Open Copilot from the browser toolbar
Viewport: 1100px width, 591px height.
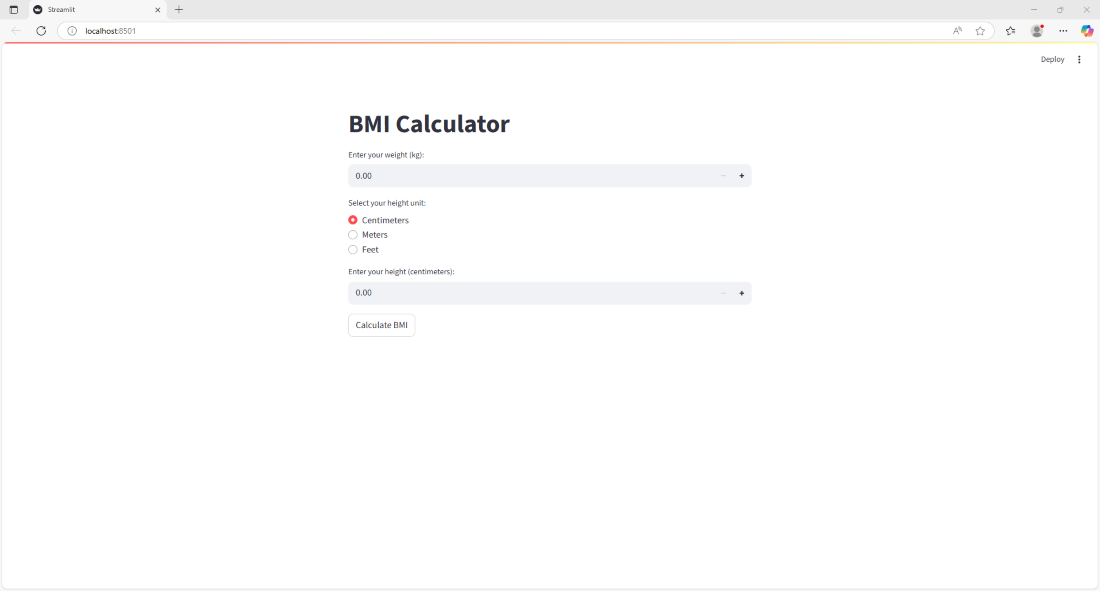(x=1087, y=31)
